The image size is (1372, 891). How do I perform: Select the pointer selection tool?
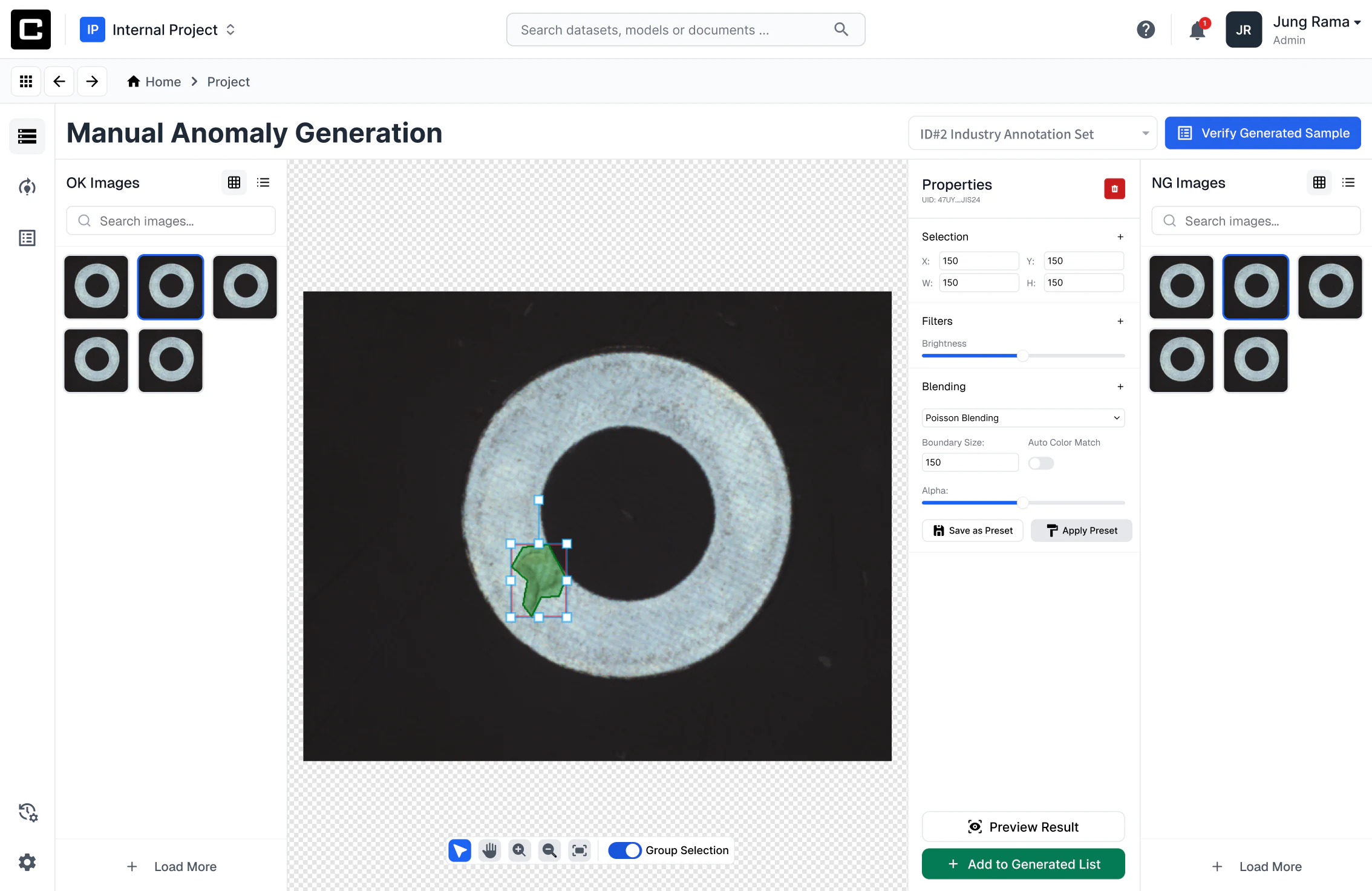coord(460,850)
